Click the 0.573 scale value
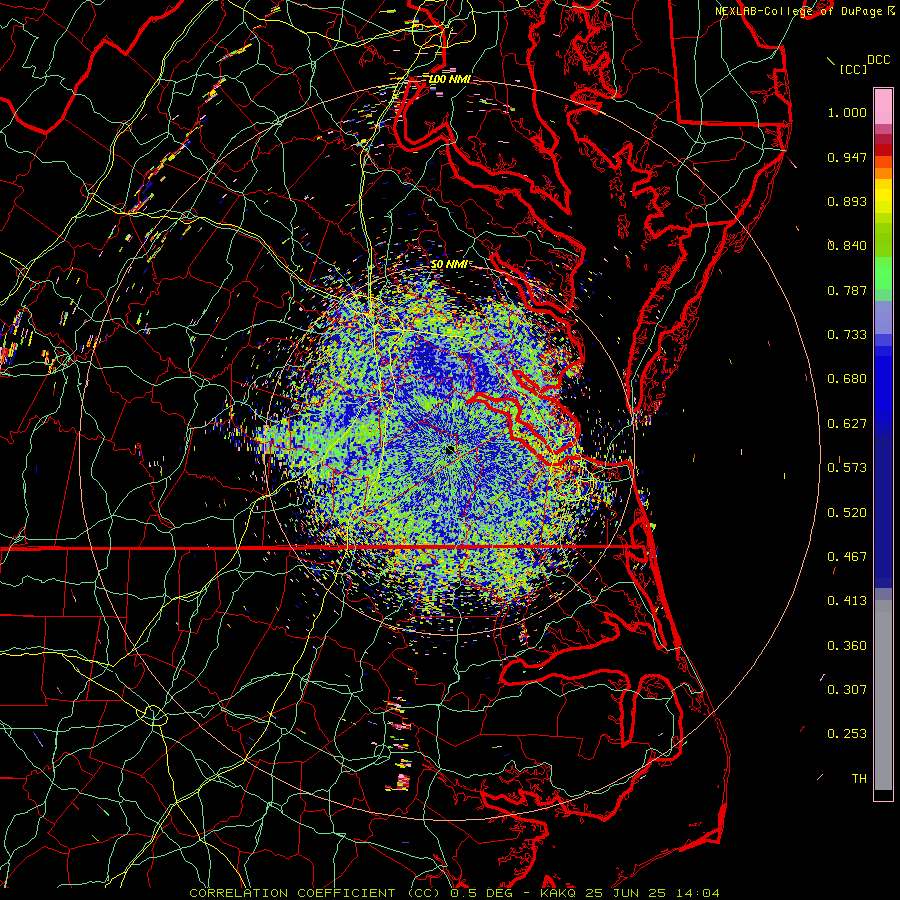Screen dimensions: 900x900 click(x=847, y=468)
